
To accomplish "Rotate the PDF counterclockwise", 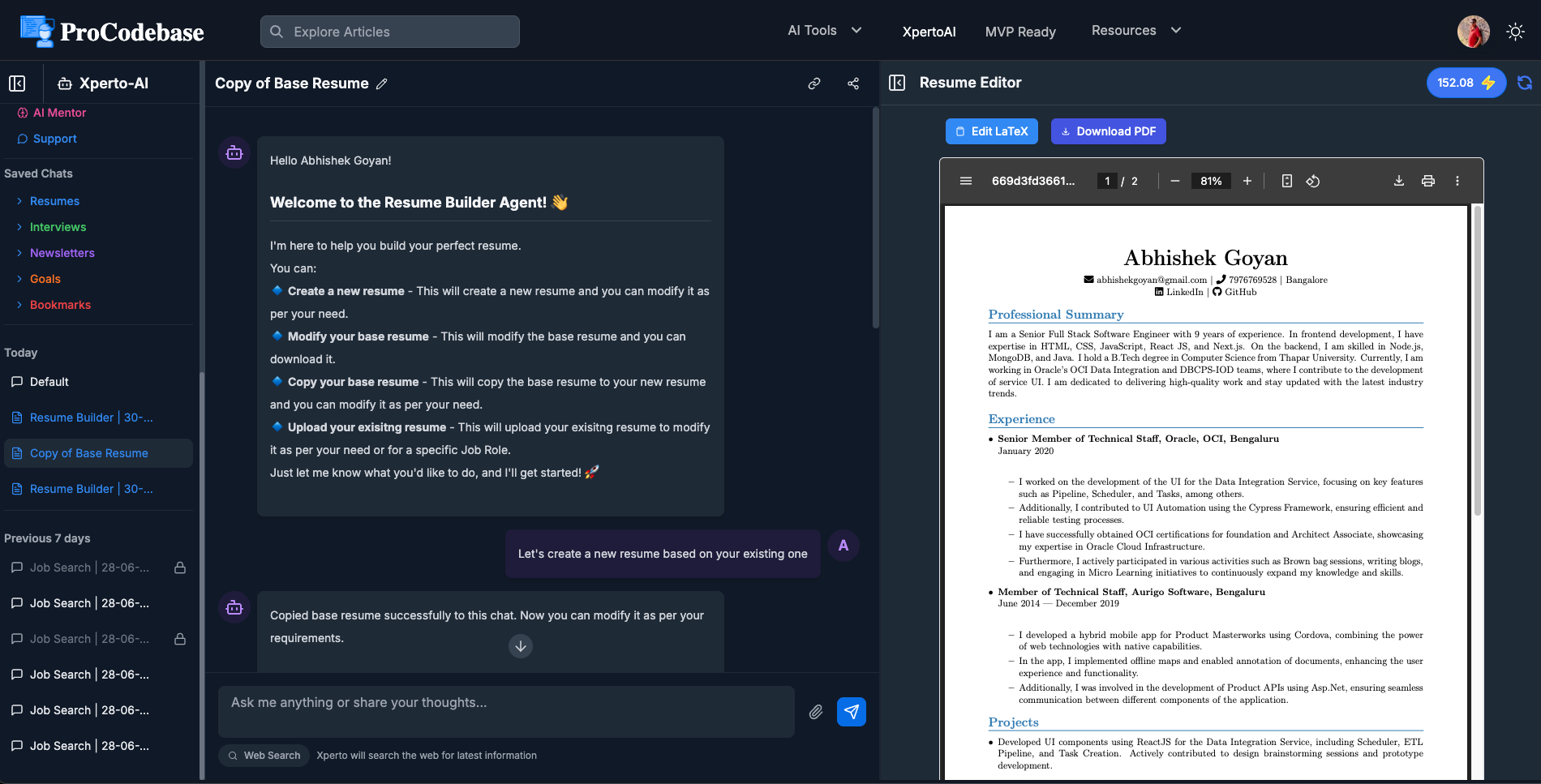I will coord(1313,181).
